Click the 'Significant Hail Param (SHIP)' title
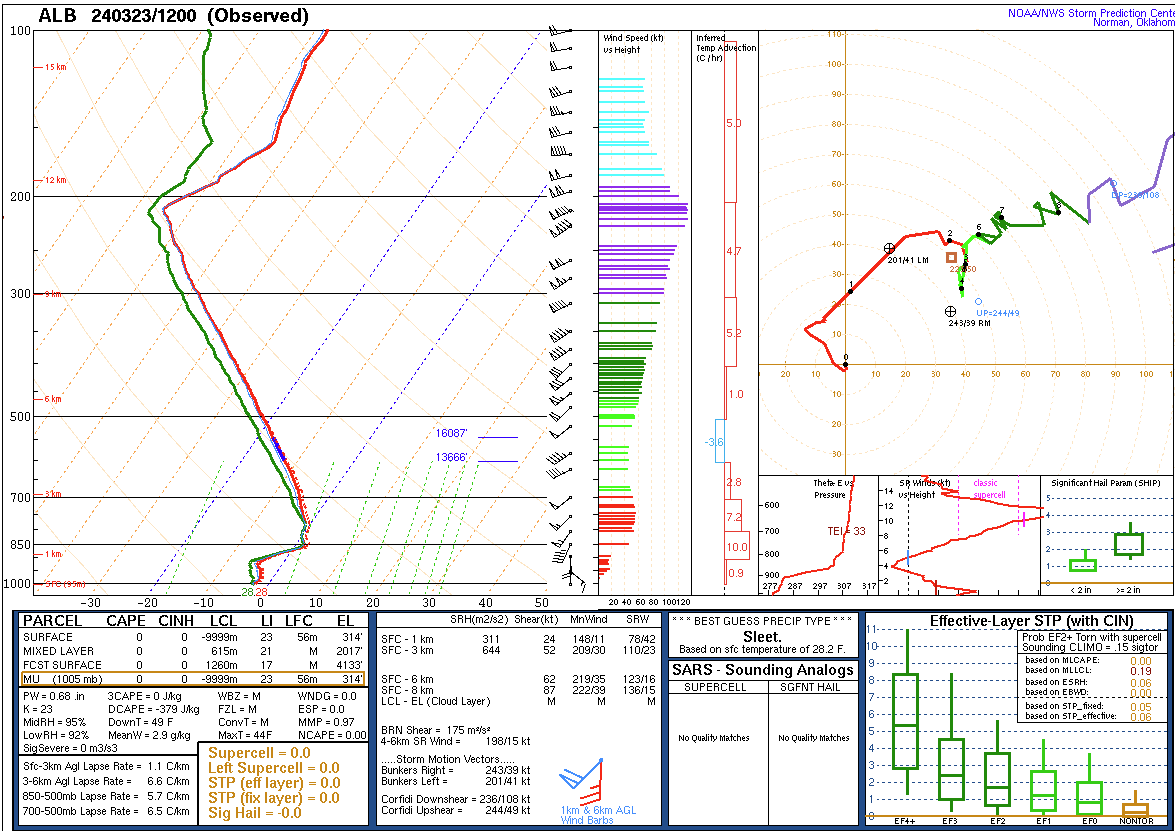The image size is (1175, 831). 1105,483
